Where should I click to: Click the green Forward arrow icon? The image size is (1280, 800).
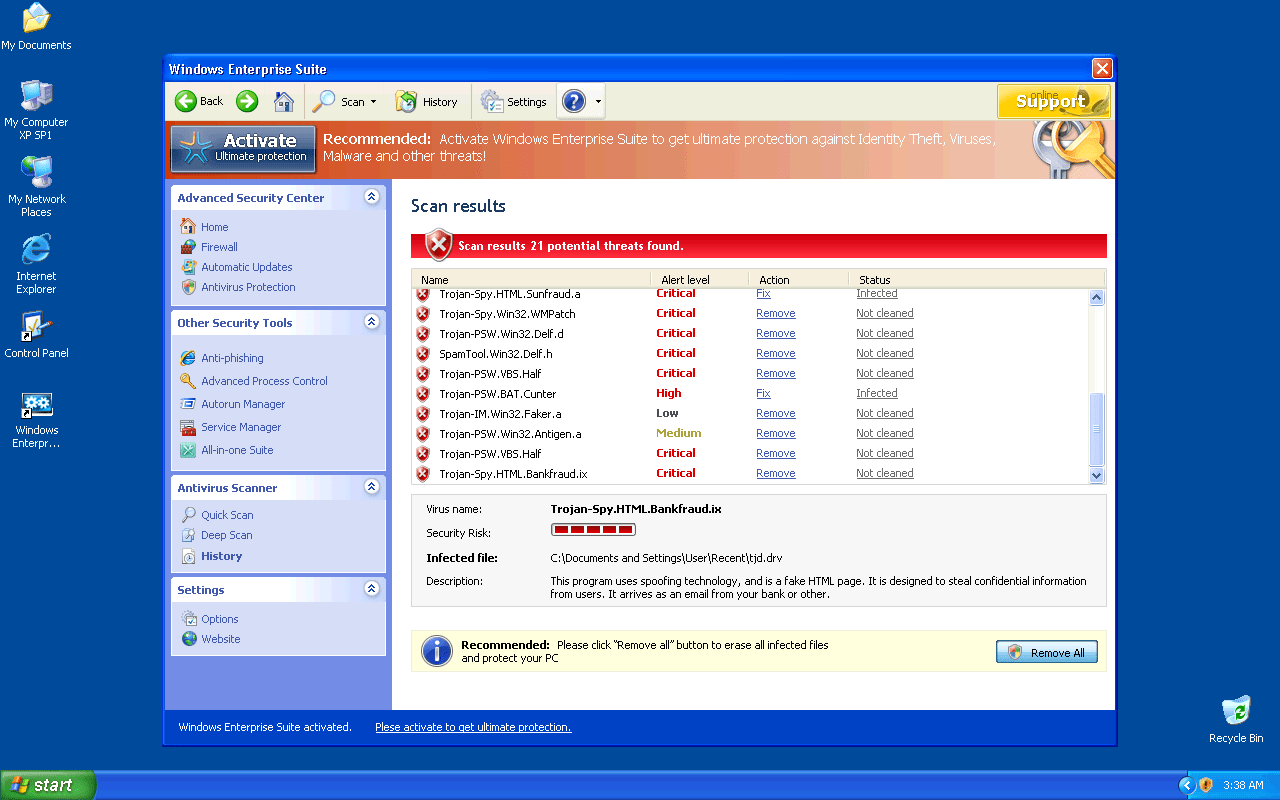[247, 101]
